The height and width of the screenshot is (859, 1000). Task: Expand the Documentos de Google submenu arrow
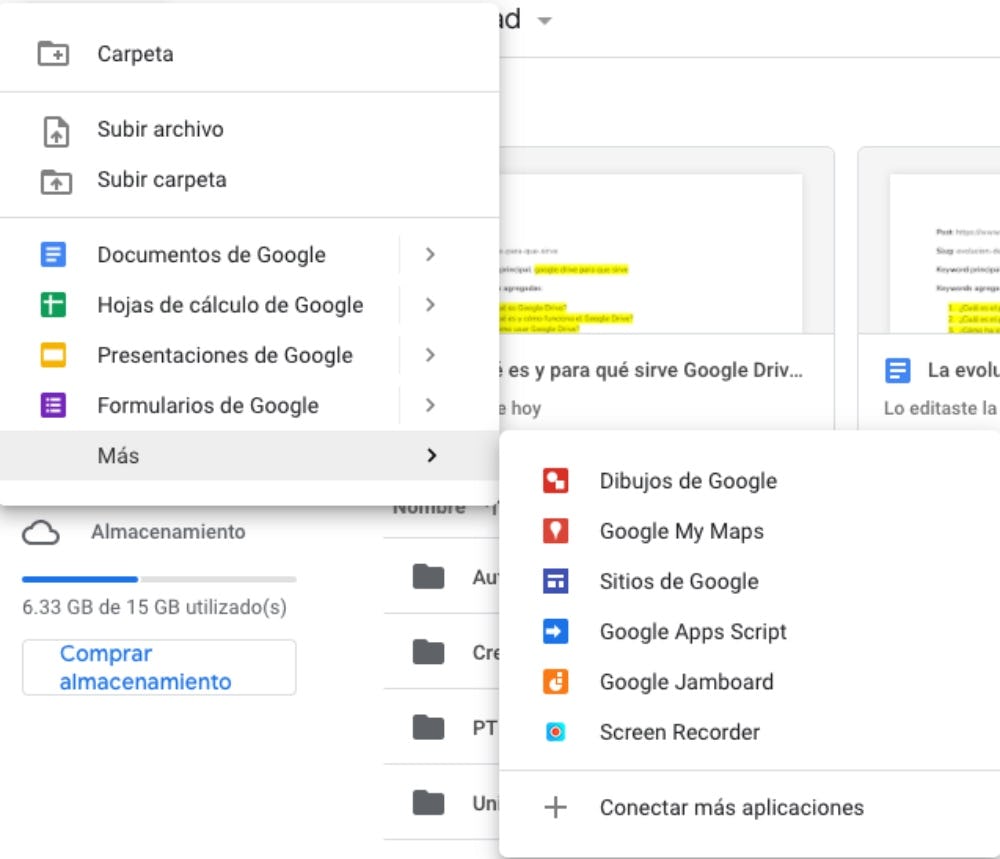click(430, 255)
